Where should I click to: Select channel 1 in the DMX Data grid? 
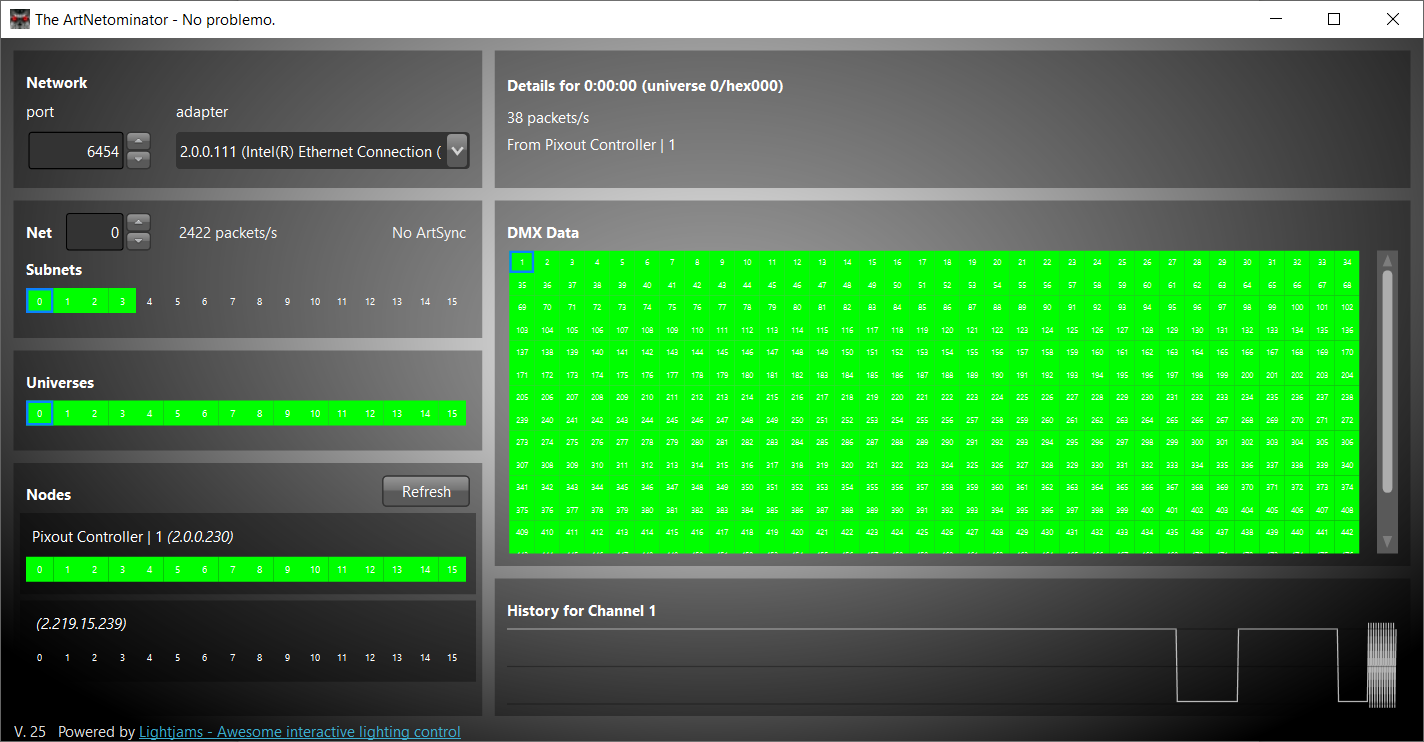coord(521,261)
